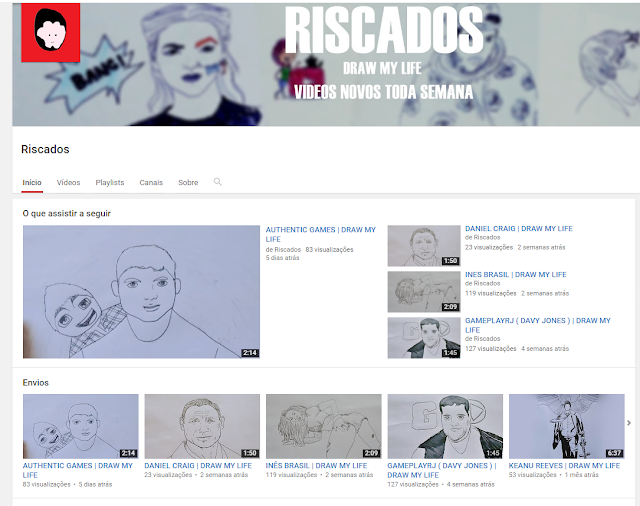This screenshot has height=506, width=640.
Task: Click '53 visualizações' under Keanu Reeves video
Action: [x=533, y=475]
